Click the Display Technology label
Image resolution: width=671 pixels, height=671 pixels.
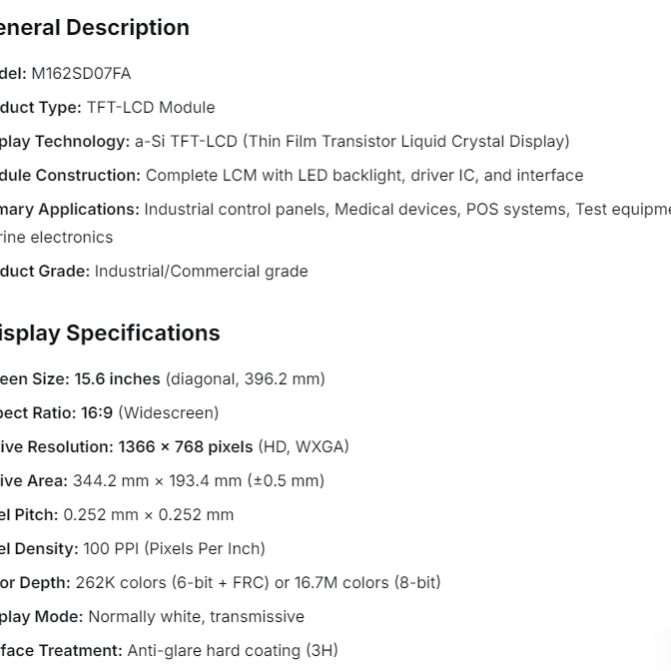click(64, 141)
